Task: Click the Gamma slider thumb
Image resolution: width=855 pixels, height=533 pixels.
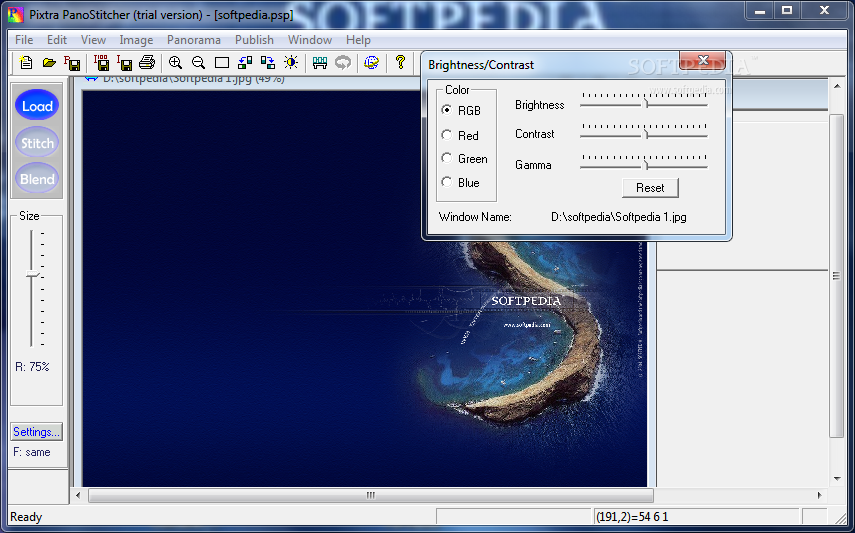Action: [646, 165]
